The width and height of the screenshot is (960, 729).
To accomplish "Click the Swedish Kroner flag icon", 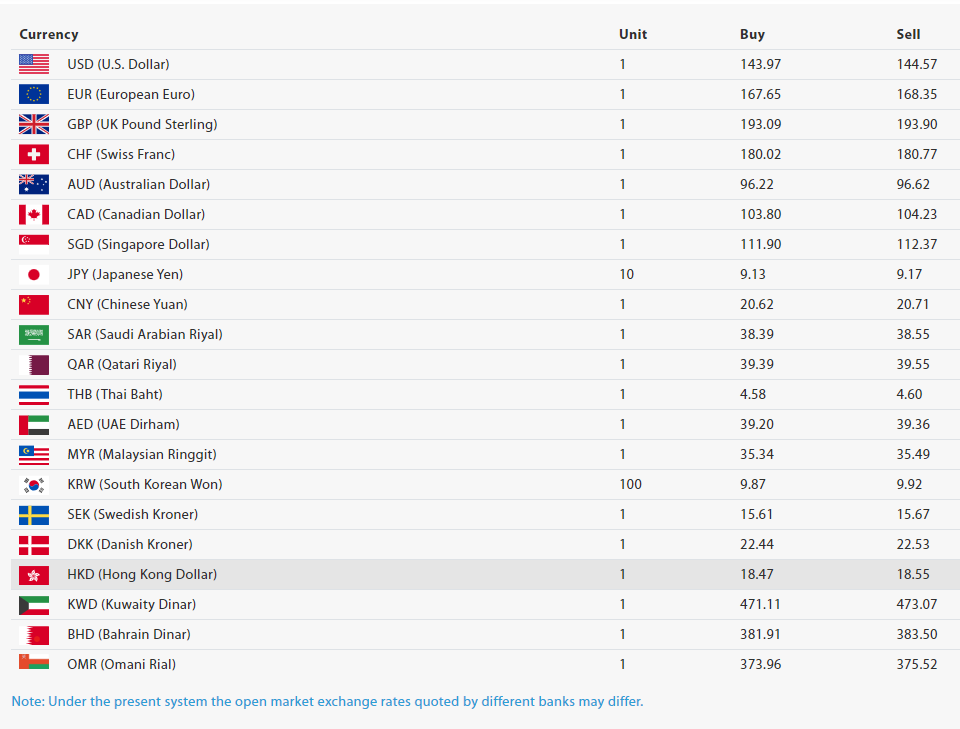I will (x=34, y=514).
